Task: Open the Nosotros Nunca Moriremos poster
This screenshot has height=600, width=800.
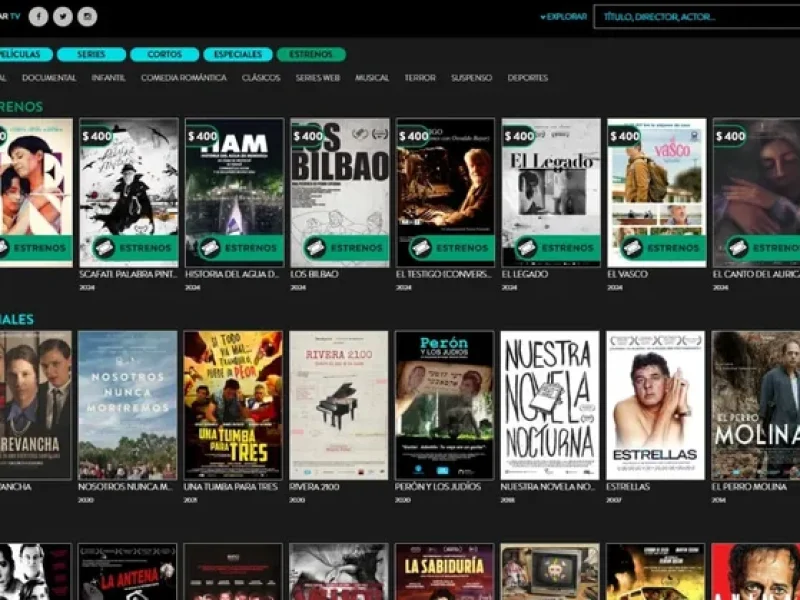Action: click(x=128, y=405)
